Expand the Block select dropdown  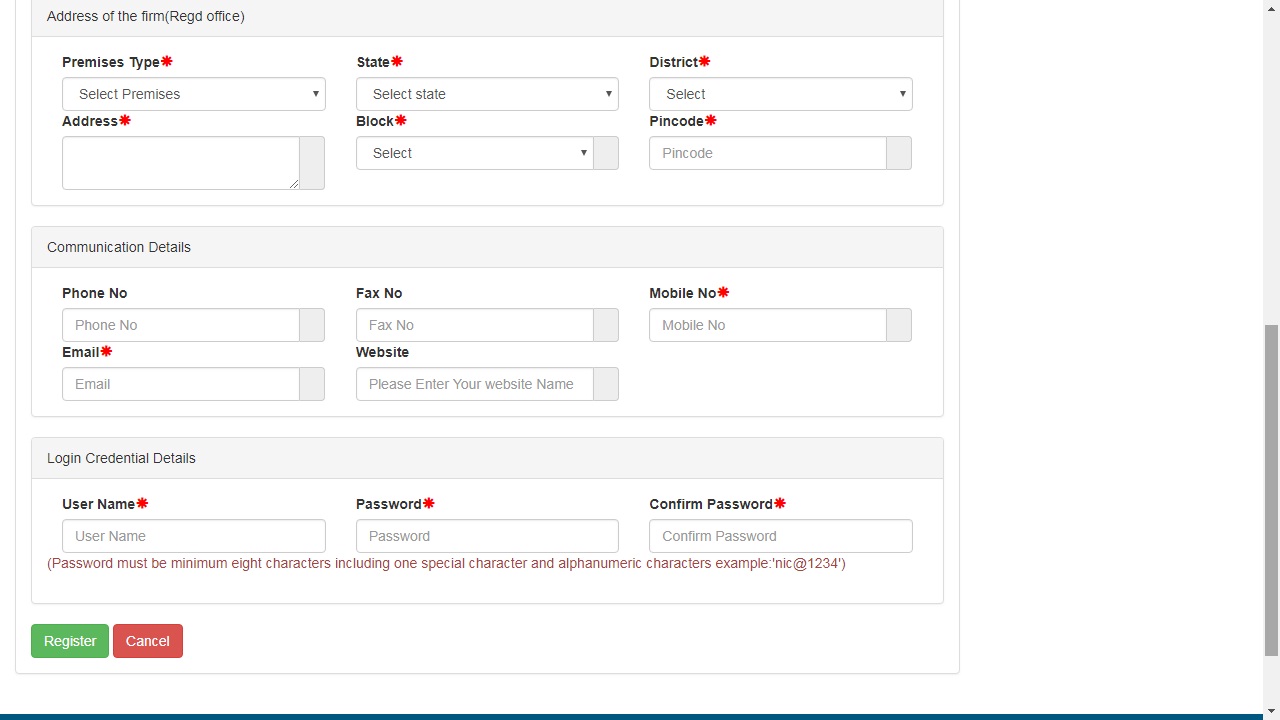point(474,153)
